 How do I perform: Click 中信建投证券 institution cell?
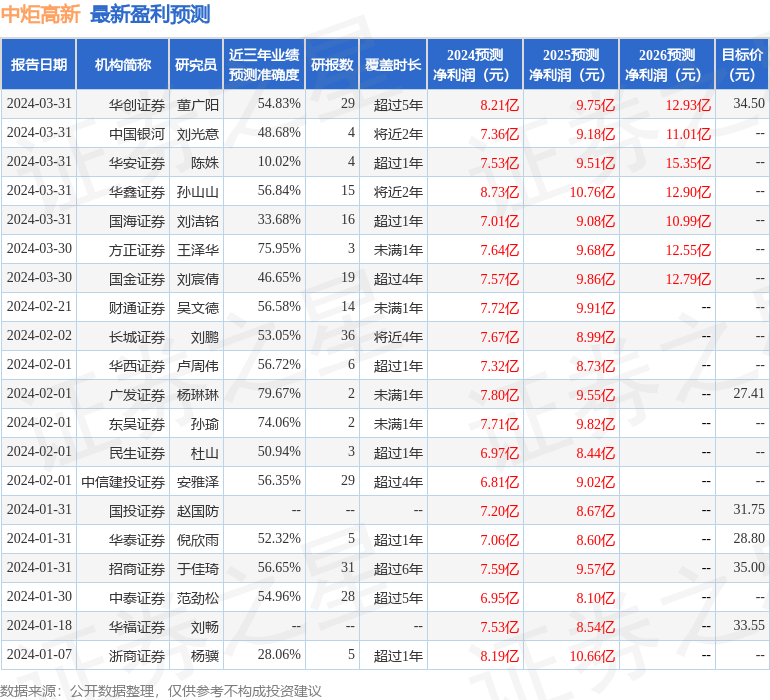click(123, 481)
